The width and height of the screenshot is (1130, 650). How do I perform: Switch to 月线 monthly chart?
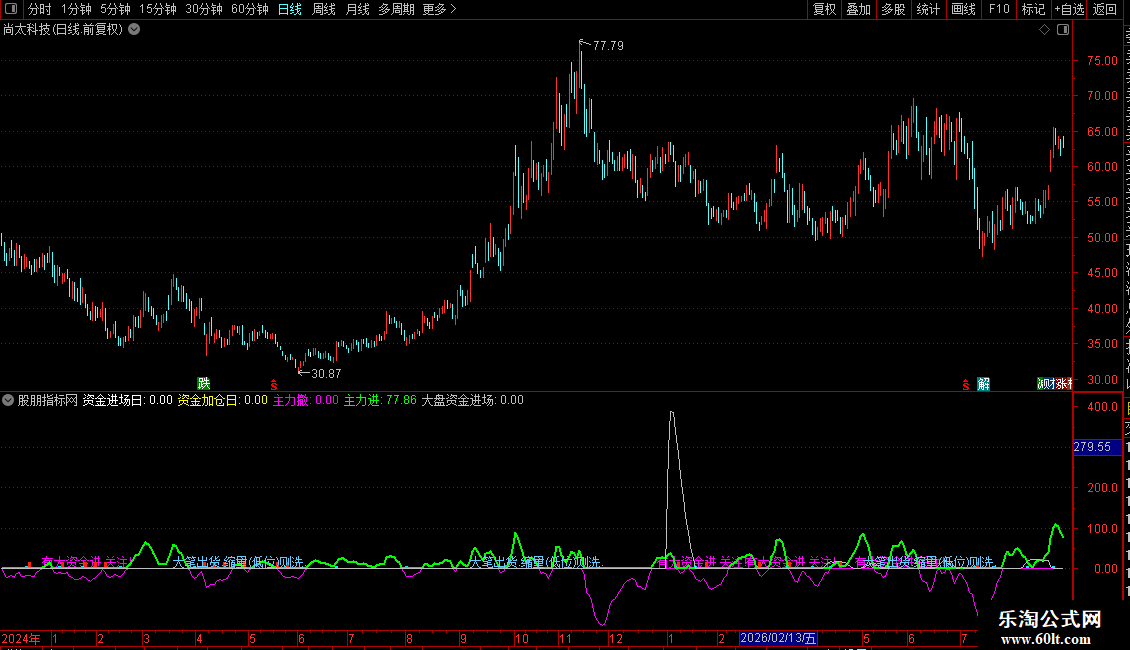[357, 9]
